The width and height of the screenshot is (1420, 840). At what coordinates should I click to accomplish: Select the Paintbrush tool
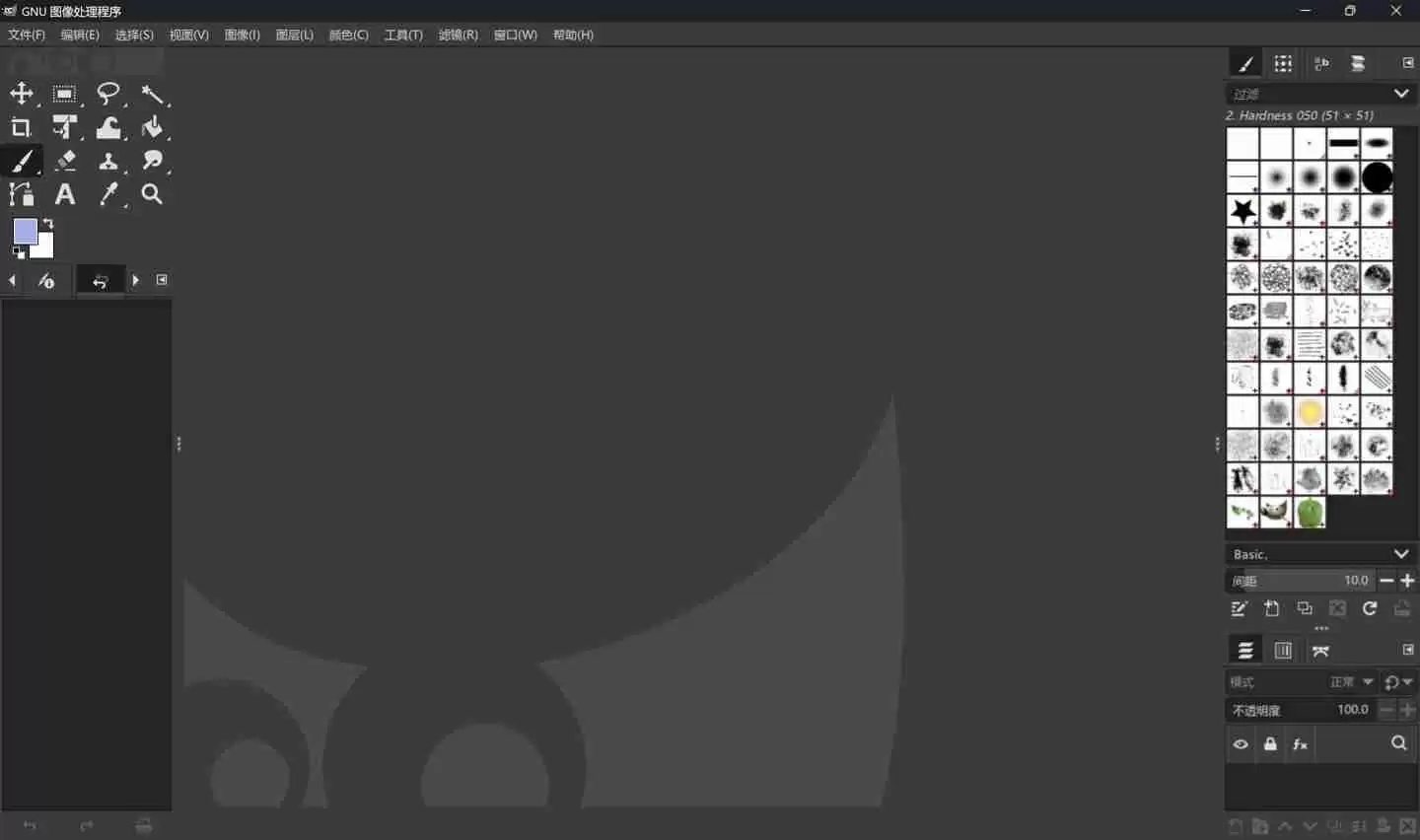21,161
